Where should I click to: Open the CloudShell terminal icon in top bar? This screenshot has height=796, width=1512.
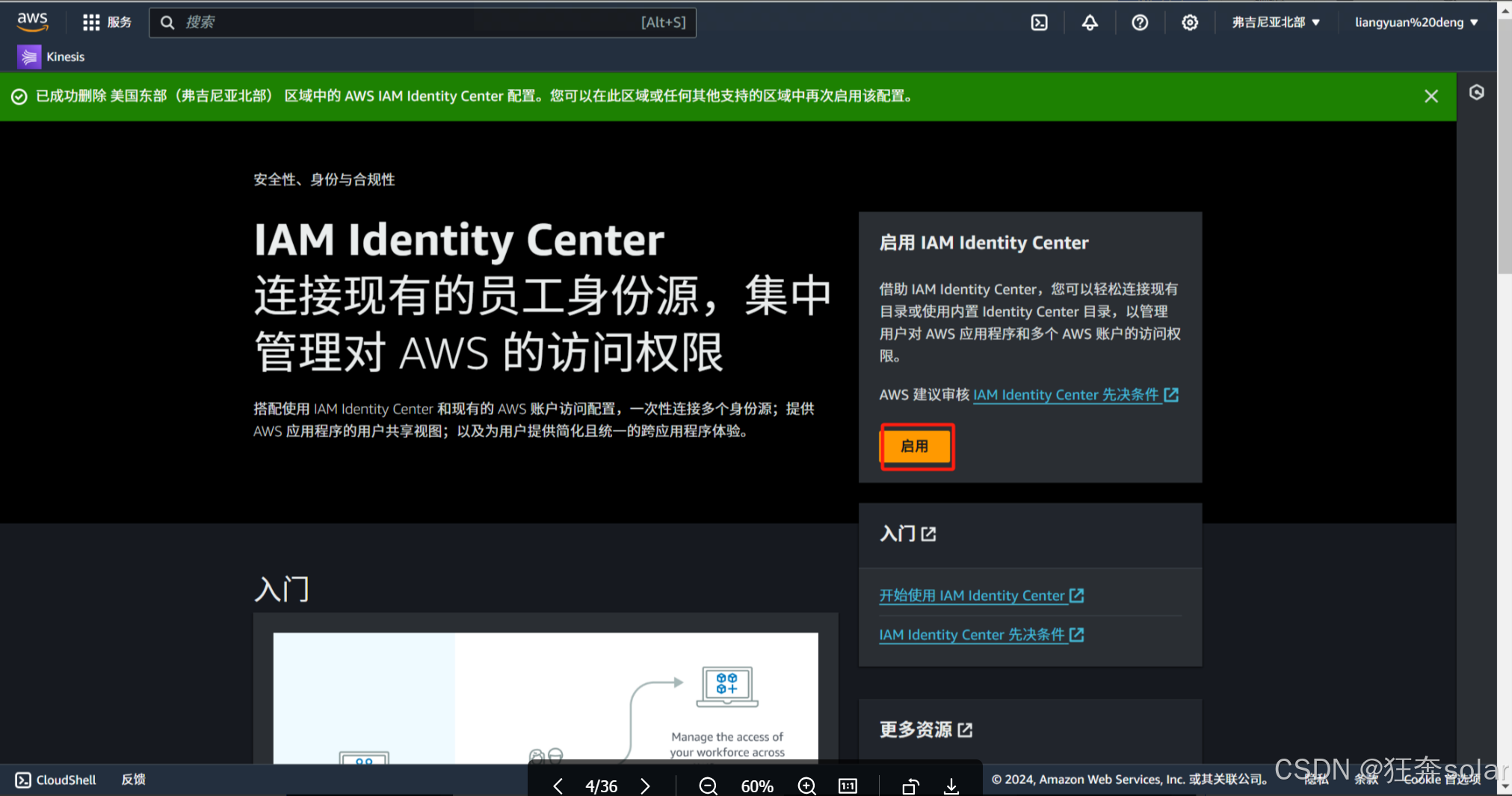pos(1039,22)
